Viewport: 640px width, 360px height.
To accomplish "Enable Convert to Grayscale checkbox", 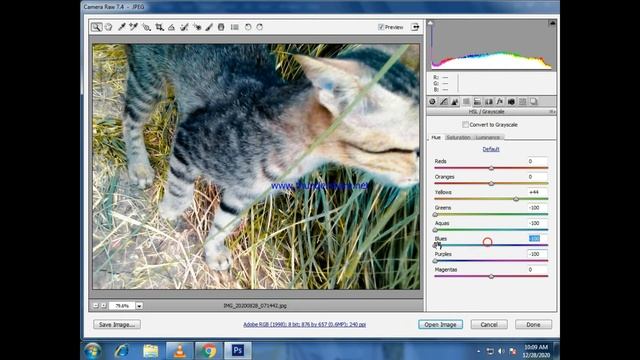I will click(465, 124).
